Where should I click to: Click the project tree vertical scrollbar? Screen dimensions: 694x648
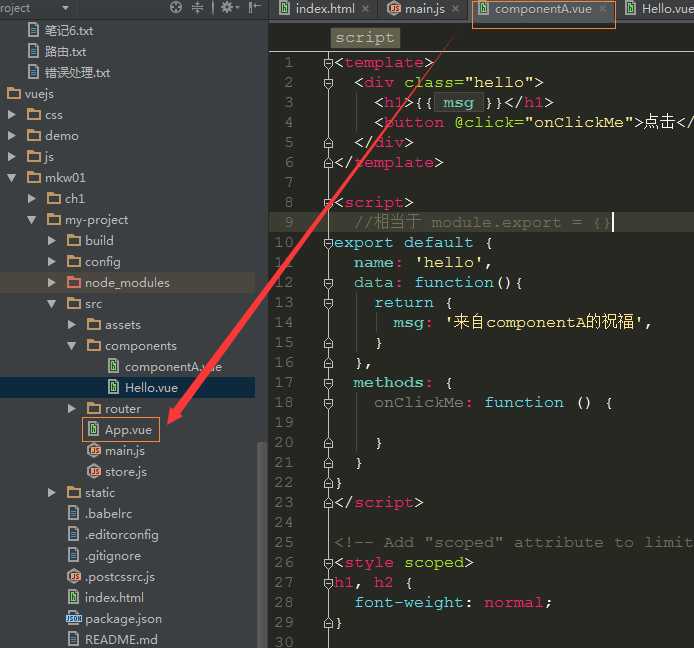point(261,544)
